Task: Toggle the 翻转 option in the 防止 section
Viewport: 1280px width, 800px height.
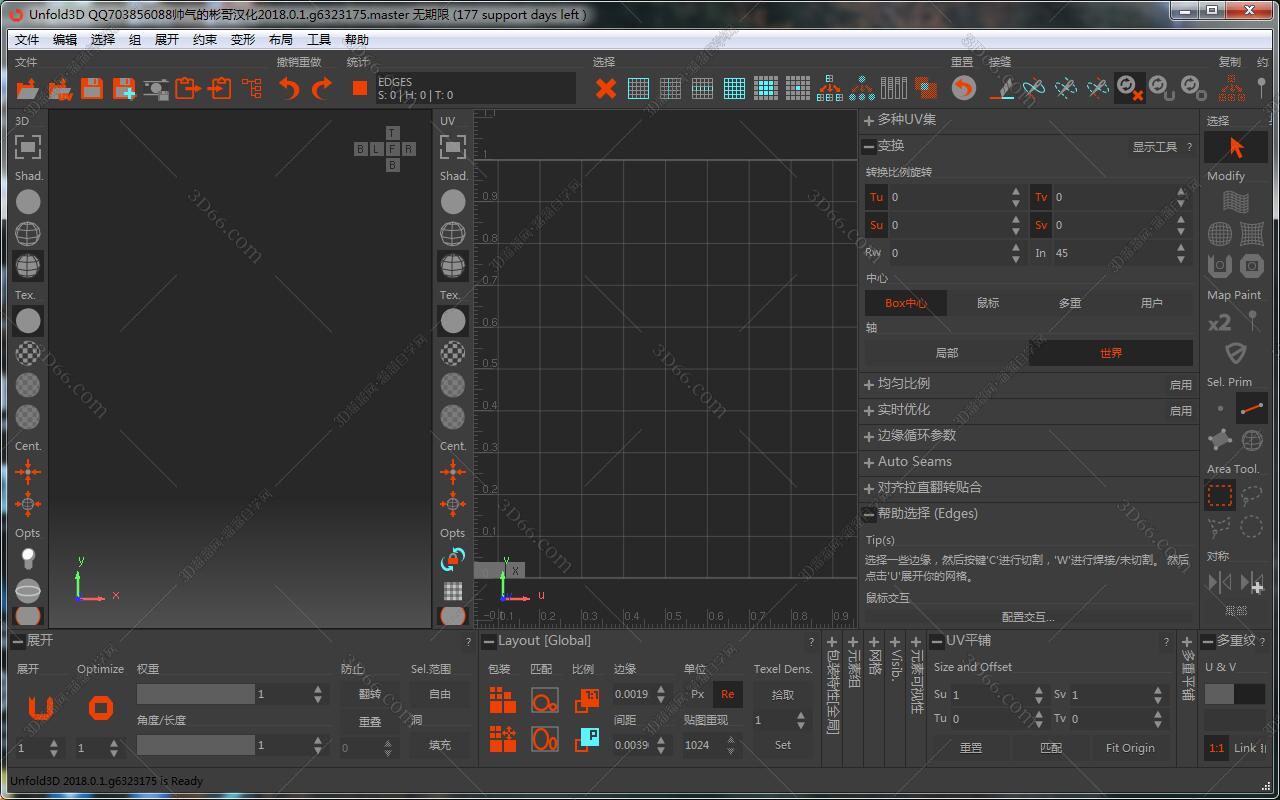Action: pos(371,694)
